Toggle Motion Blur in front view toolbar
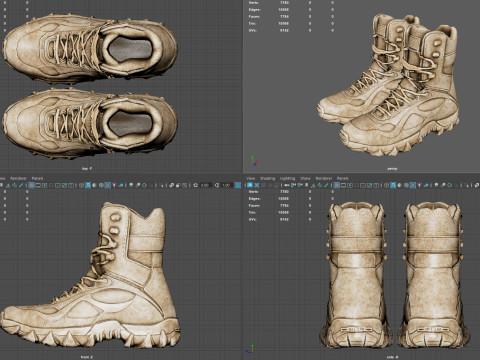Image resolution: width=480 pixels, height=360 pixels. tap(138, 185)
